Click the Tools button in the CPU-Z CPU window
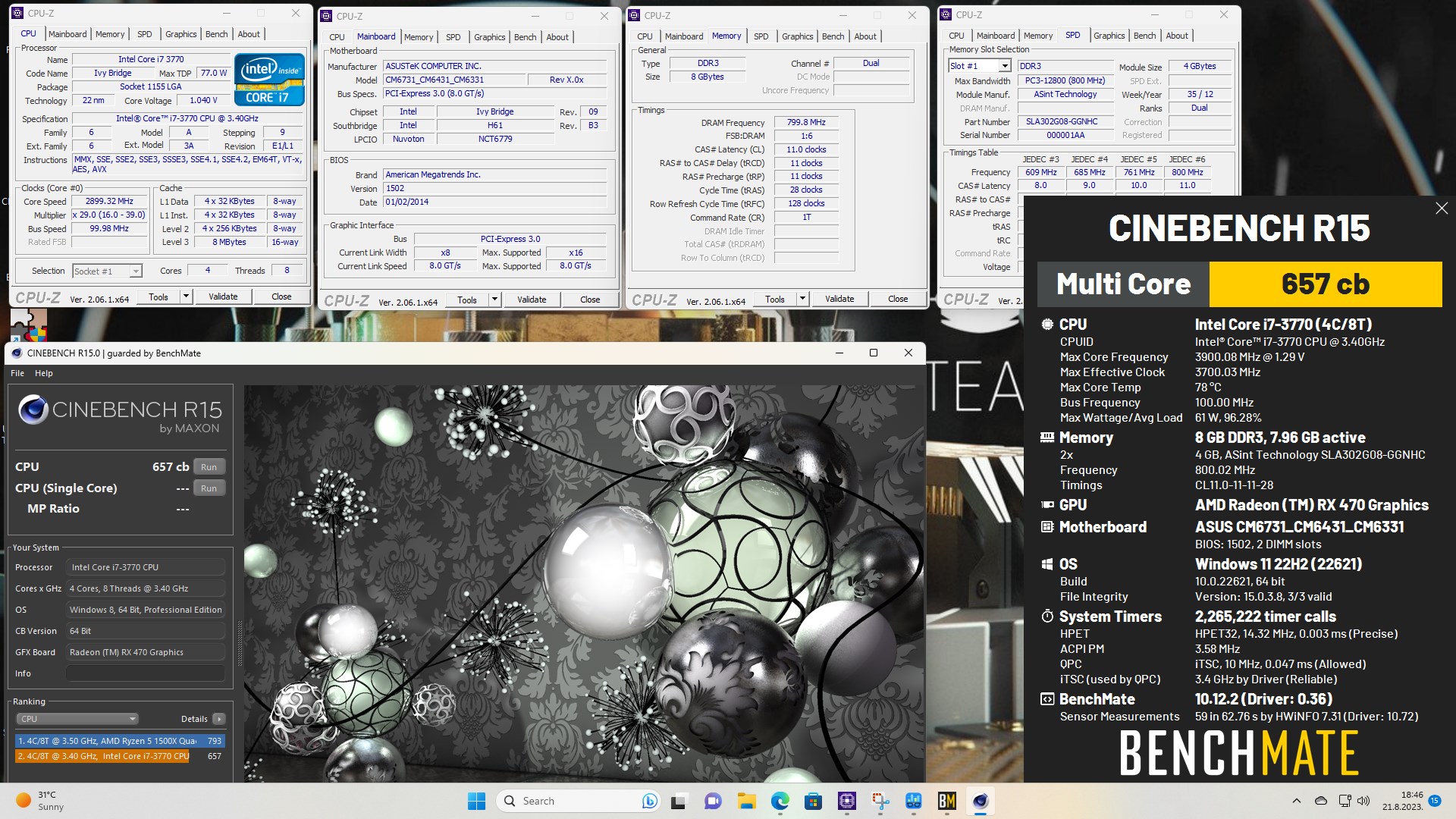The width and height of the screenshot is (1456, 819). point(158,297)
